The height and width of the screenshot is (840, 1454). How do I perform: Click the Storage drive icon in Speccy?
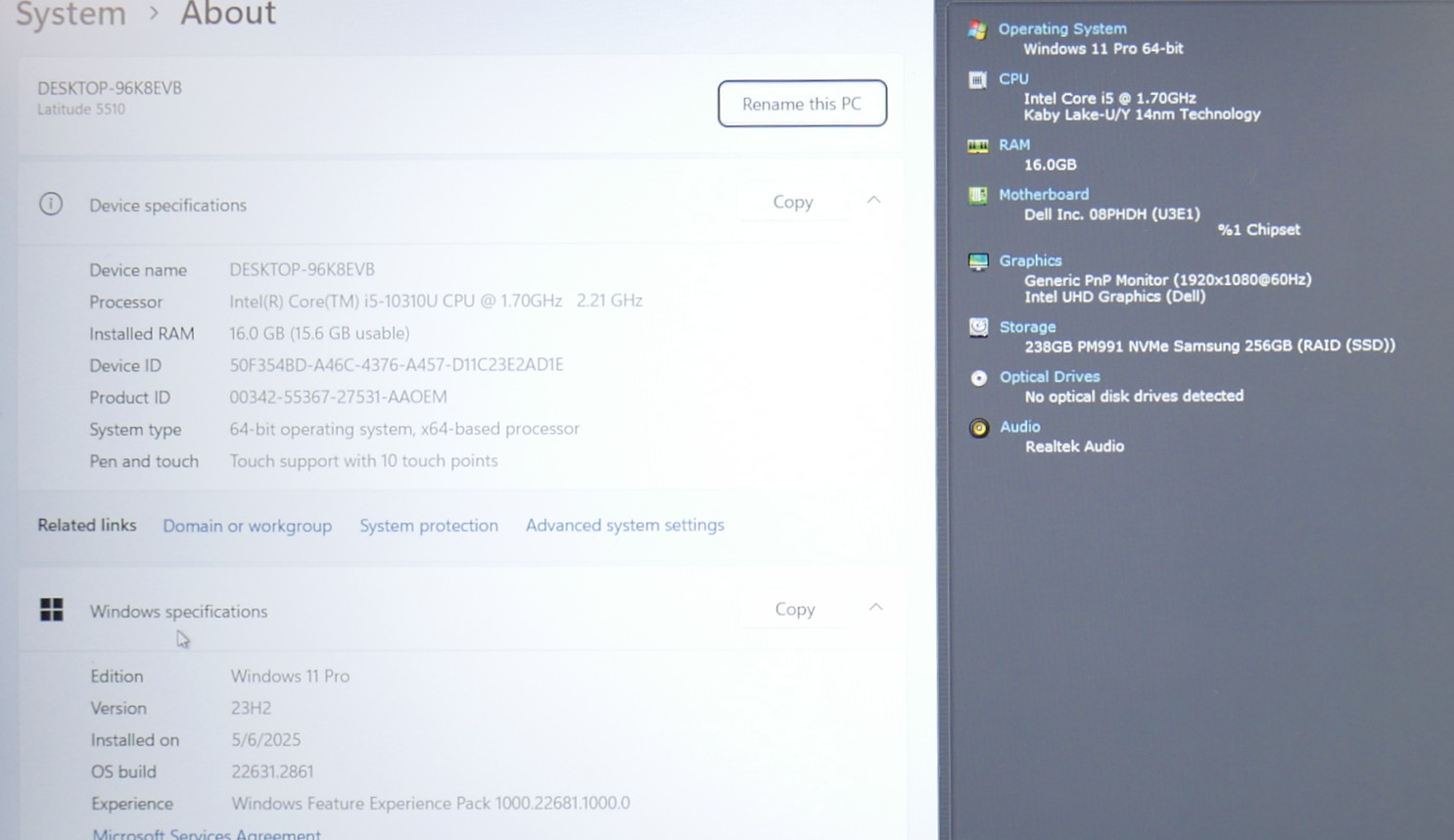(x=978, y=327)
